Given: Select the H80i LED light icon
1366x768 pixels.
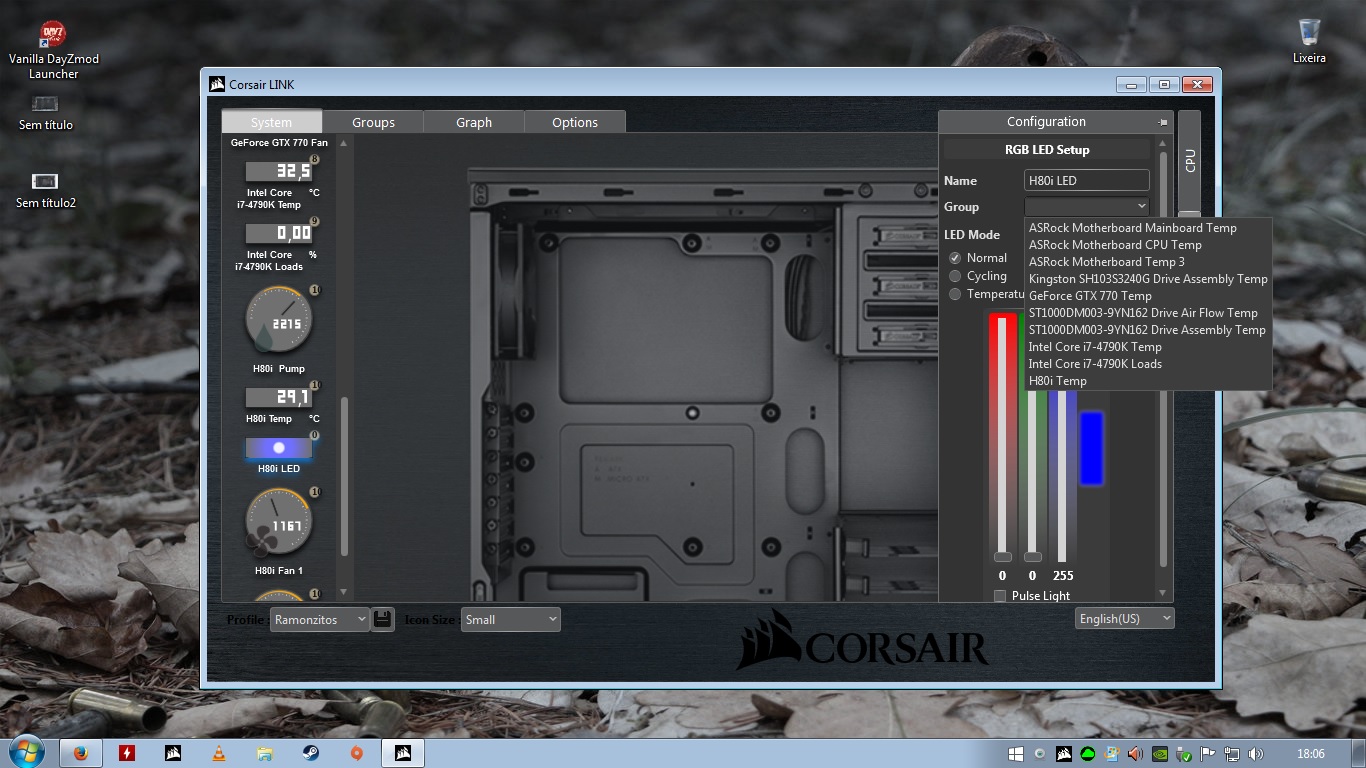Looking at the screenshot, I should click(279, 448).
